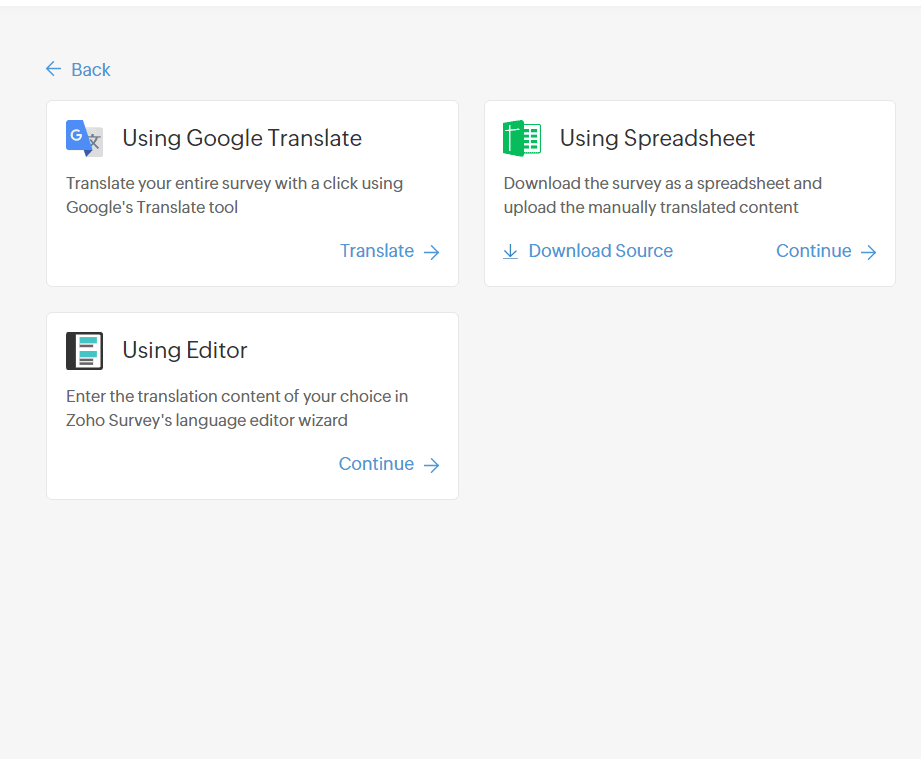Click Continue in the Using Editor card

click(x=376, y=464)
